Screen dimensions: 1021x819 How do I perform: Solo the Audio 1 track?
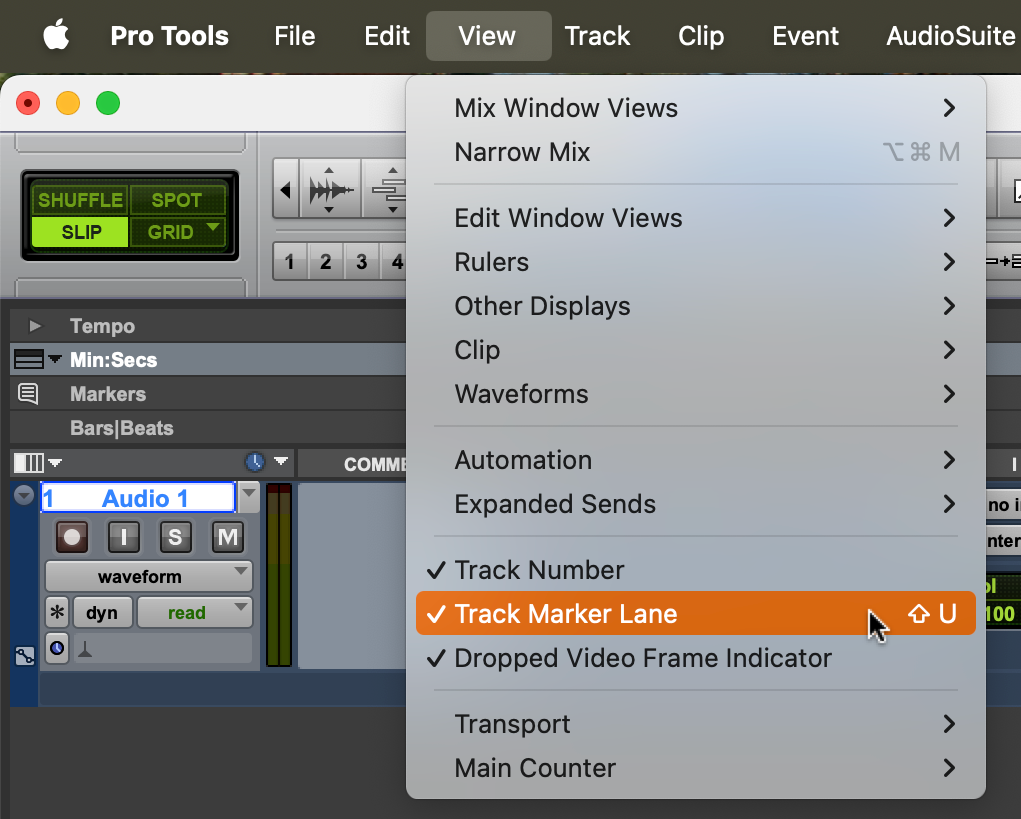(175, 537)
